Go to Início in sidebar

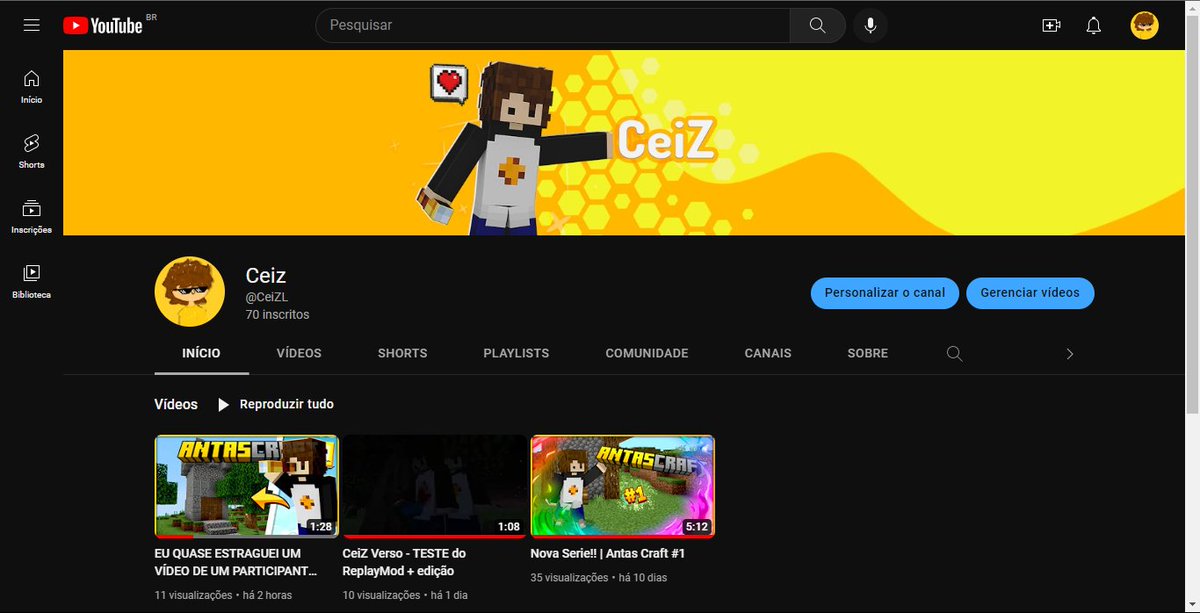tap(32, 87)
